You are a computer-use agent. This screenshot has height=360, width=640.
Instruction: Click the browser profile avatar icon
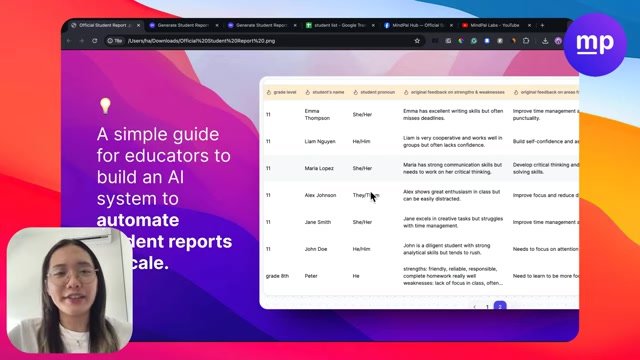[x=558, y=41]
